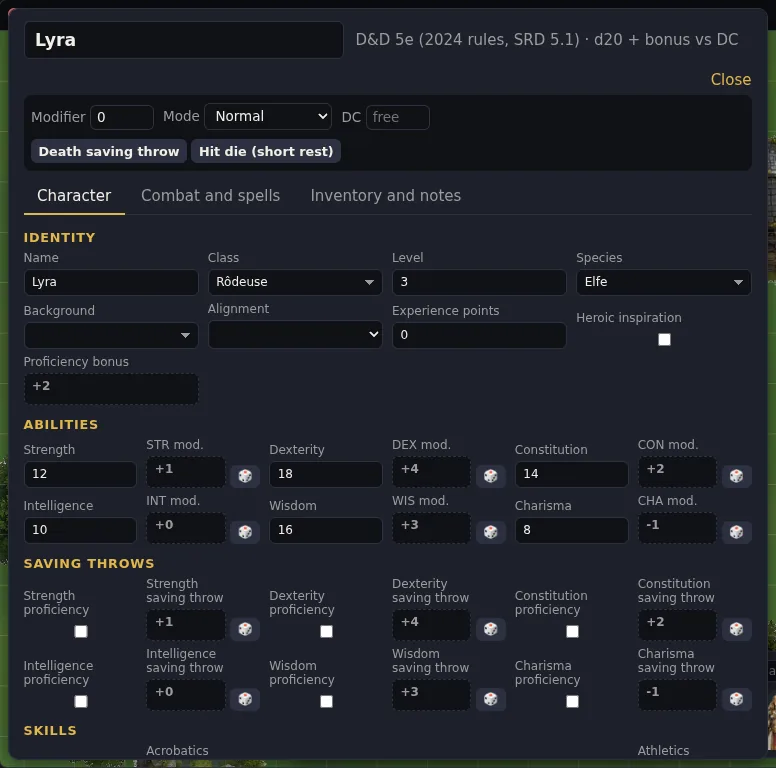Click the CHA mod. value -1
This screenshot has width=776, height=768.
(677, 528)
